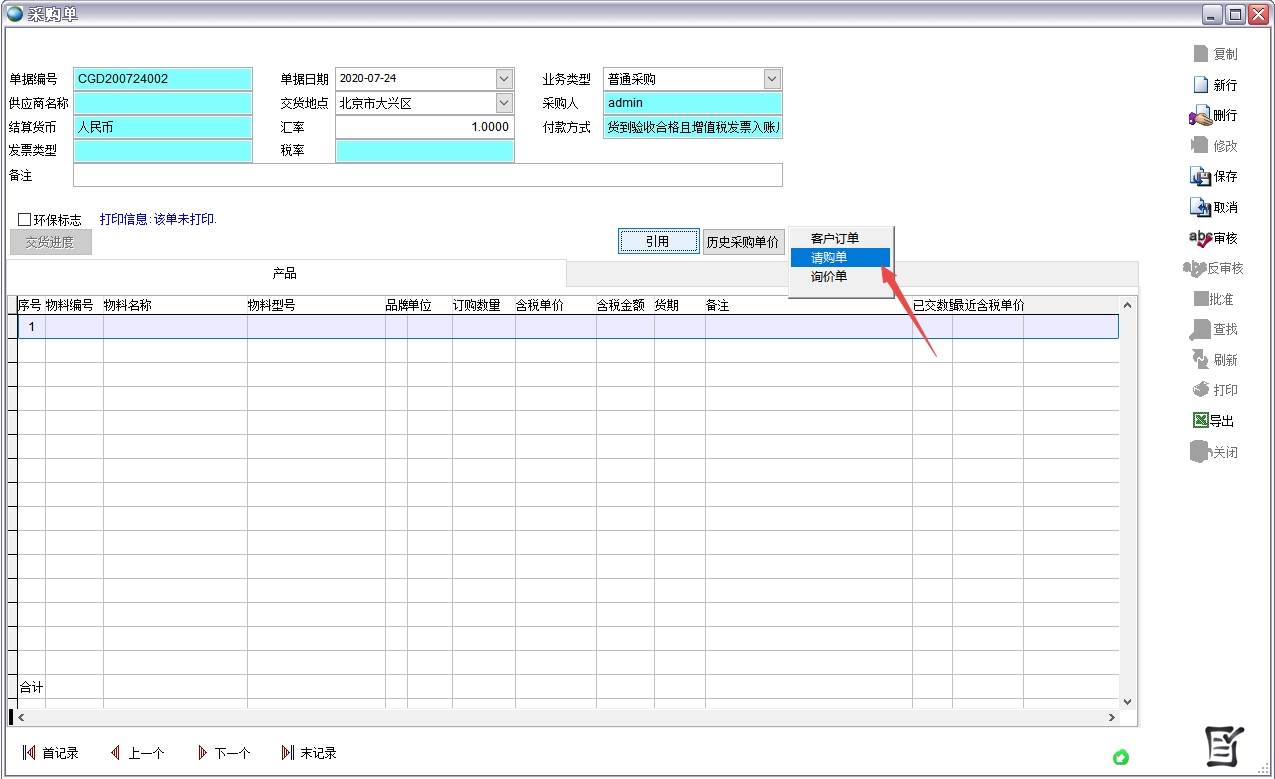Click the 取消 (cancel) icon
Screen dimensions: 1275x779
coord(1200,208)
